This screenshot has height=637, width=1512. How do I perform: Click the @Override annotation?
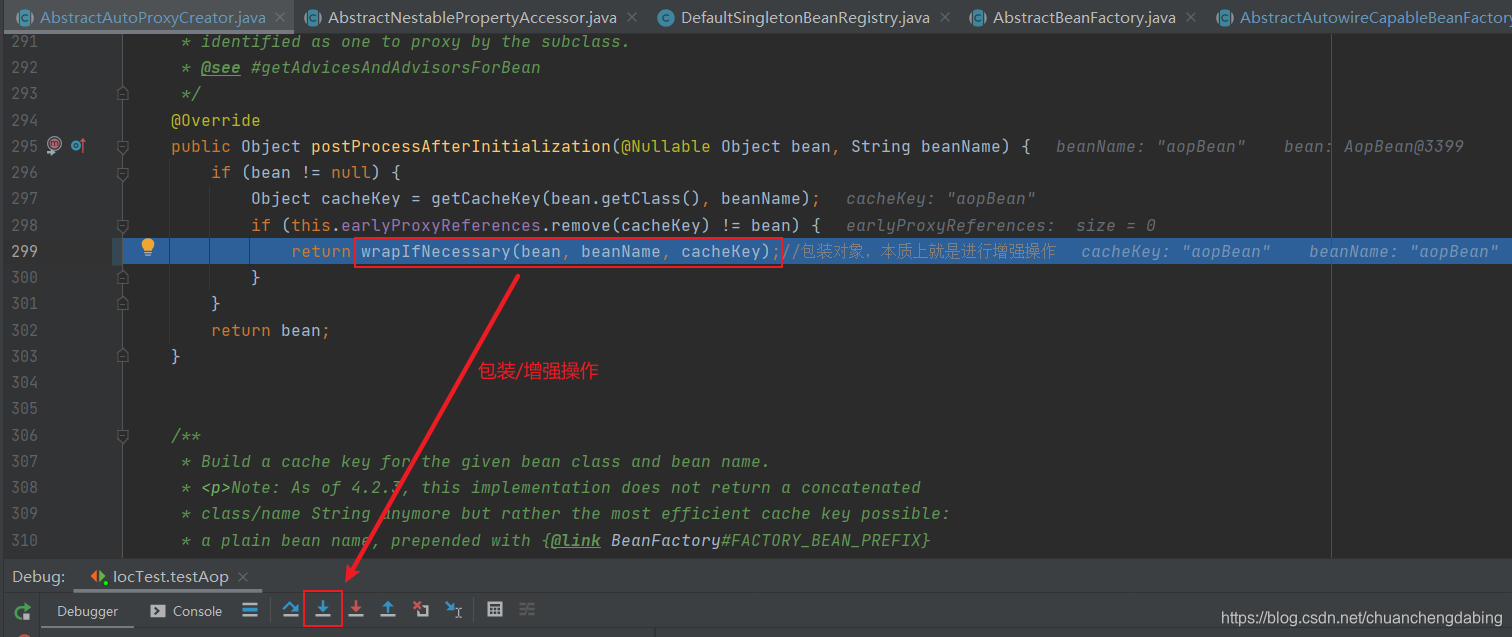pyautogui.click(x=216, y=120)
